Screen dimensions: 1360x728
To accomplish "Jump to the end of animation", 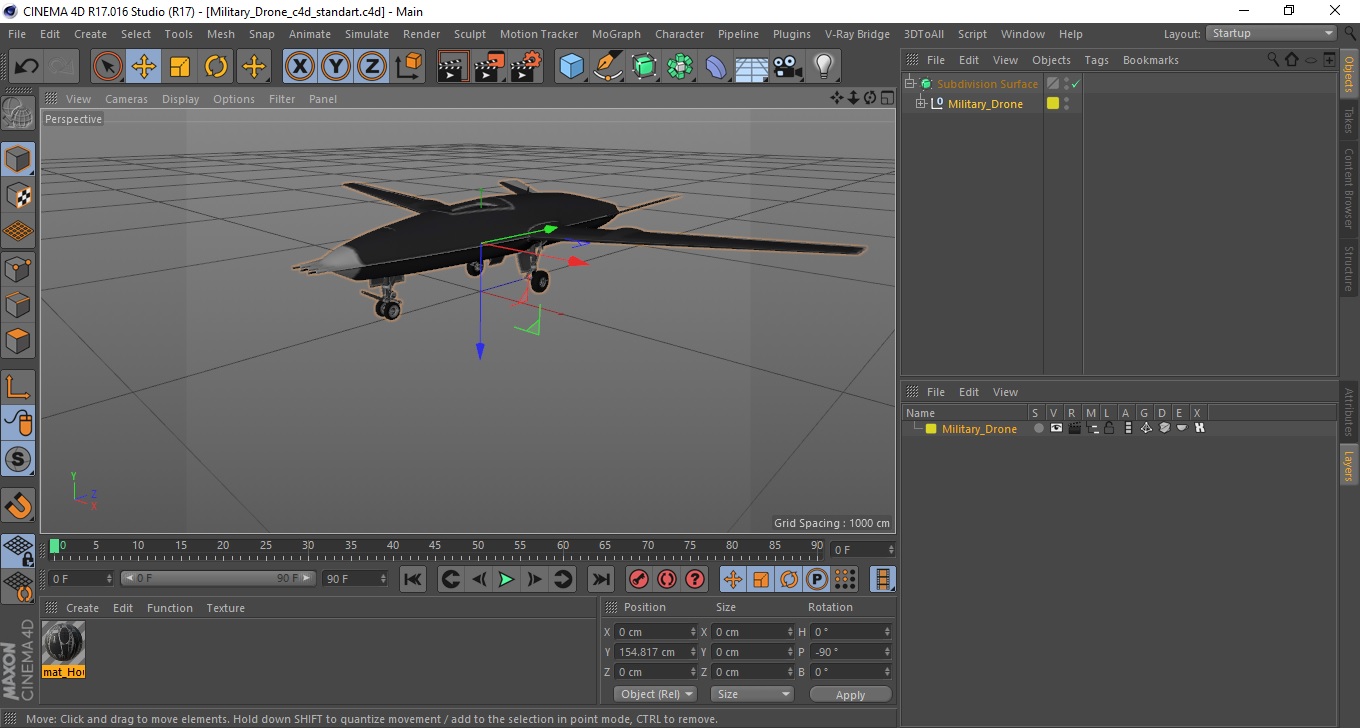I will click(x=600, y=579).
